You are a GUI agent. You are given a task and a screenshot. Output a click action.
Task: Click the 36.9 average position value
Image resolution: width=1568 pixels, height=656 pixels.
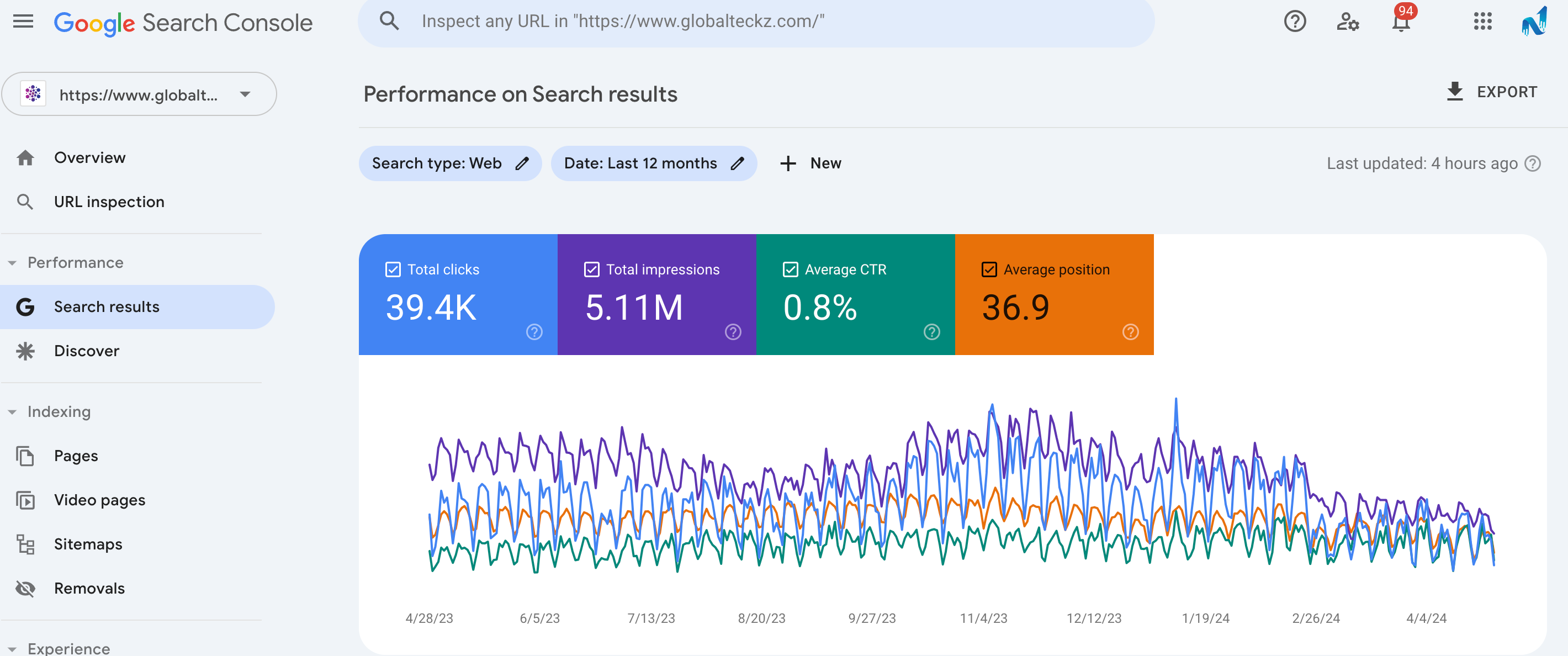1015,308
